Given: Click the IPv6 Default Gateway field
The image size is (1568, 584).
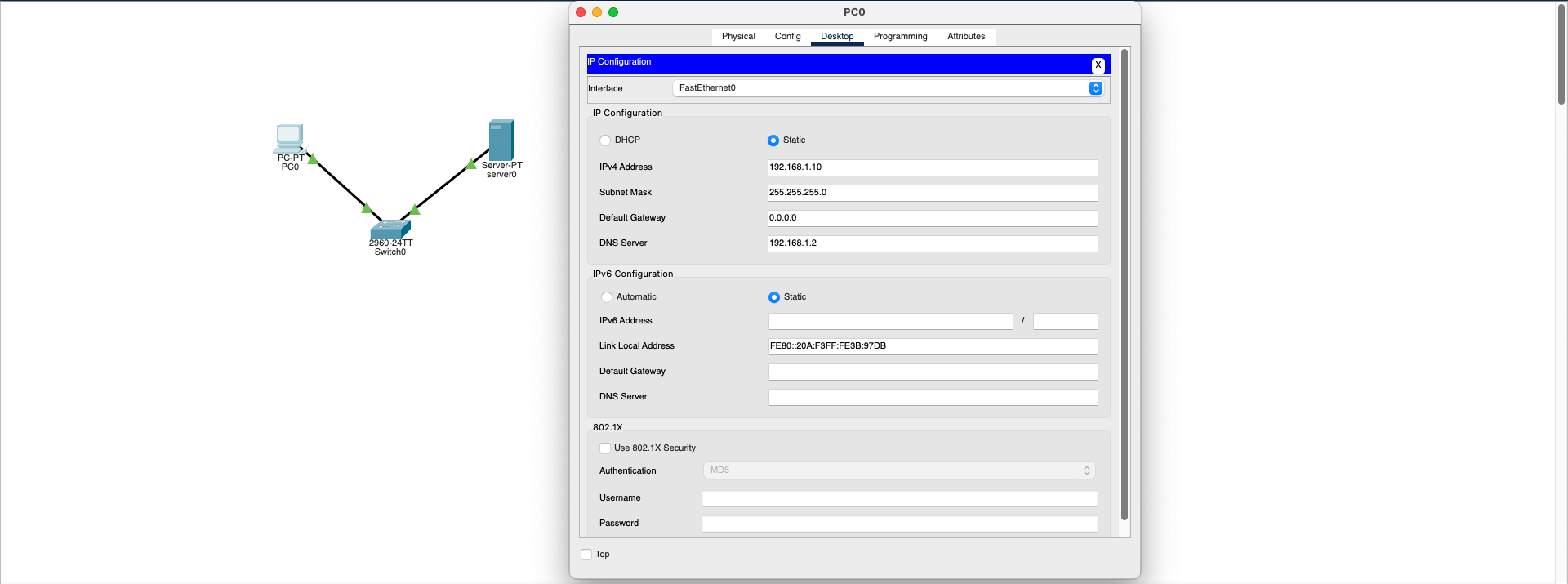Looking at the screenshot, I should pos(933,372).
